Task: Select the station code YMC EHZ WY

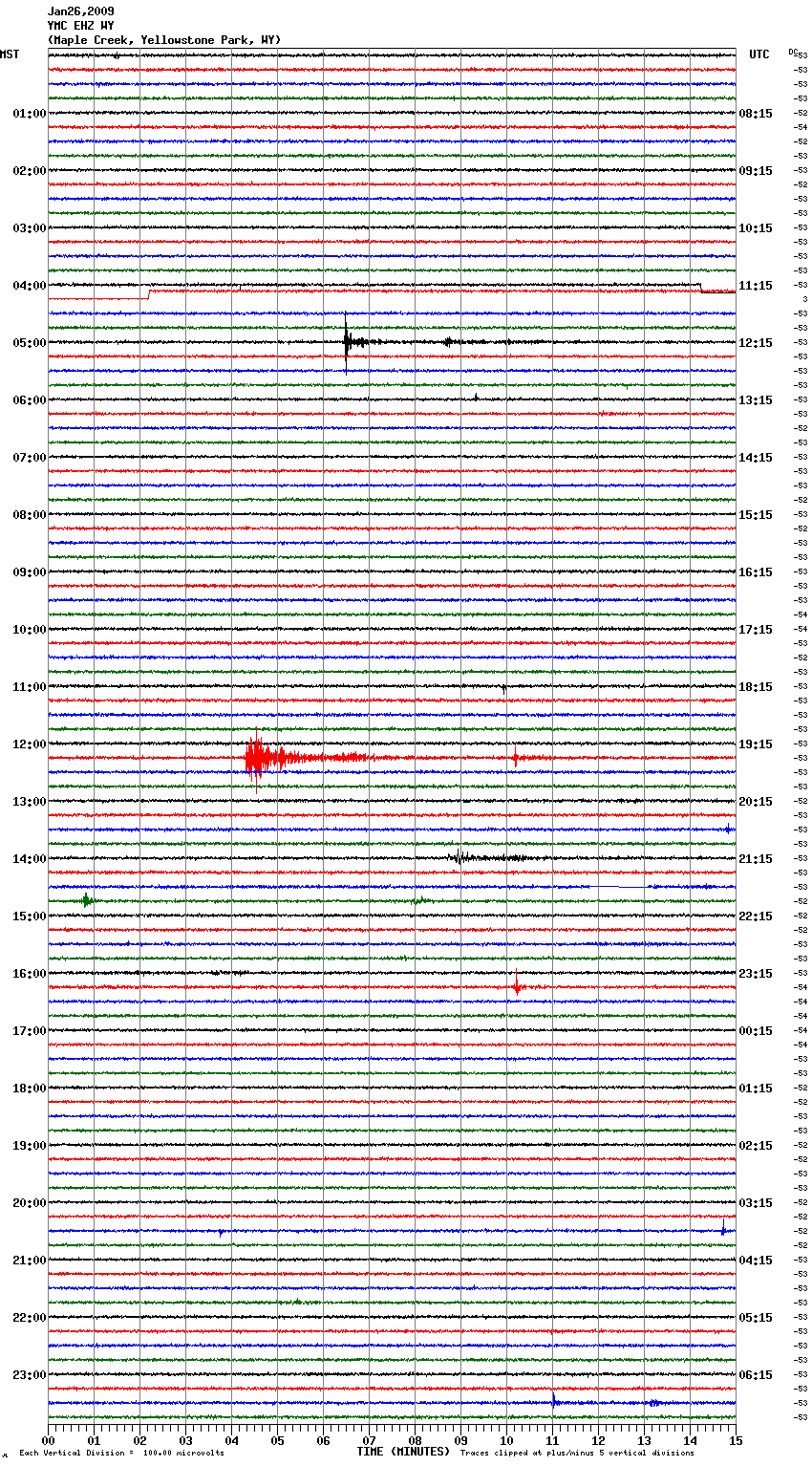Action: (x=81, y=26)
